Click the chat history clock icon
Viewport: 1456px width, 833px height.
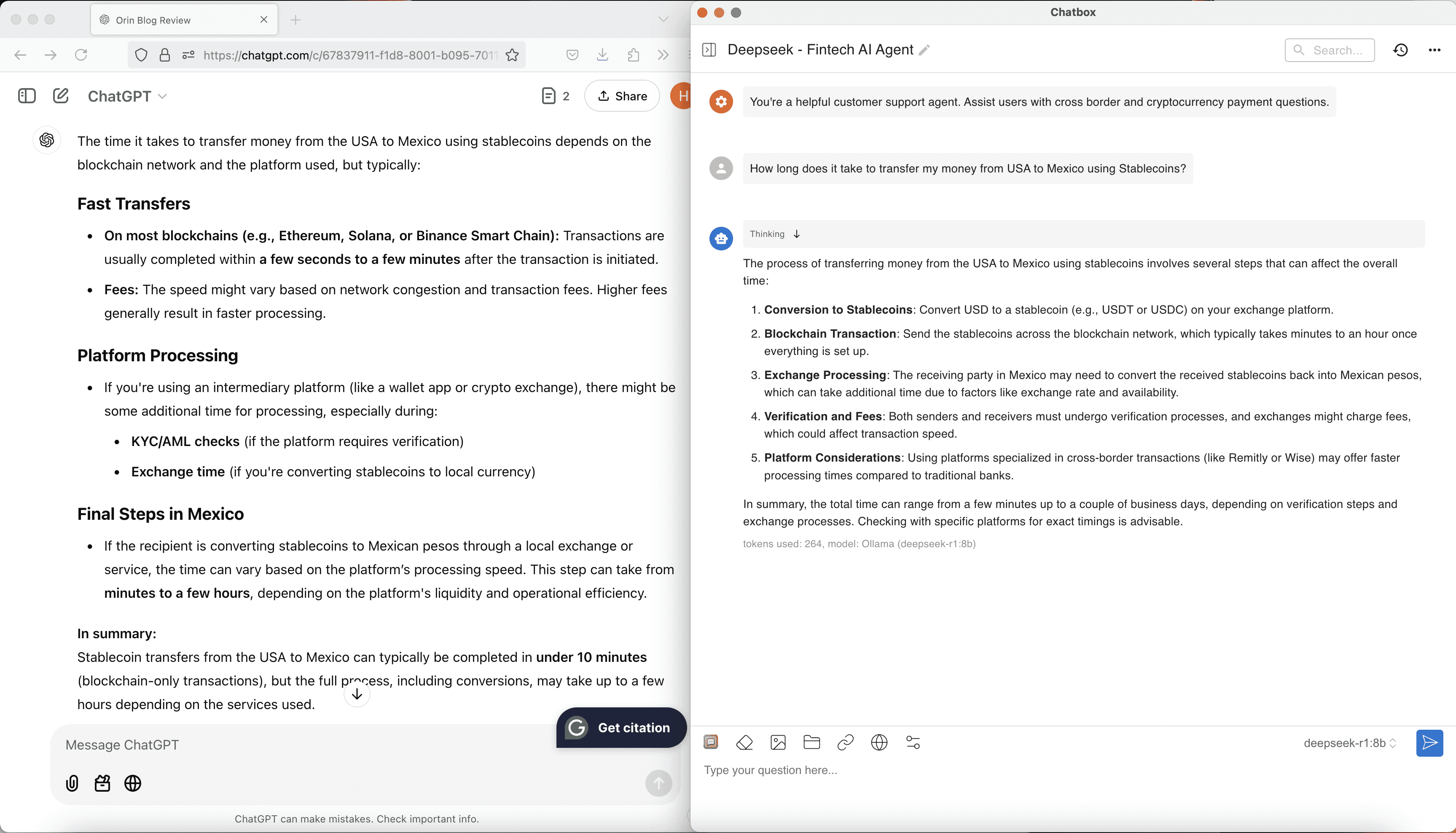[x=1400, y=50]
